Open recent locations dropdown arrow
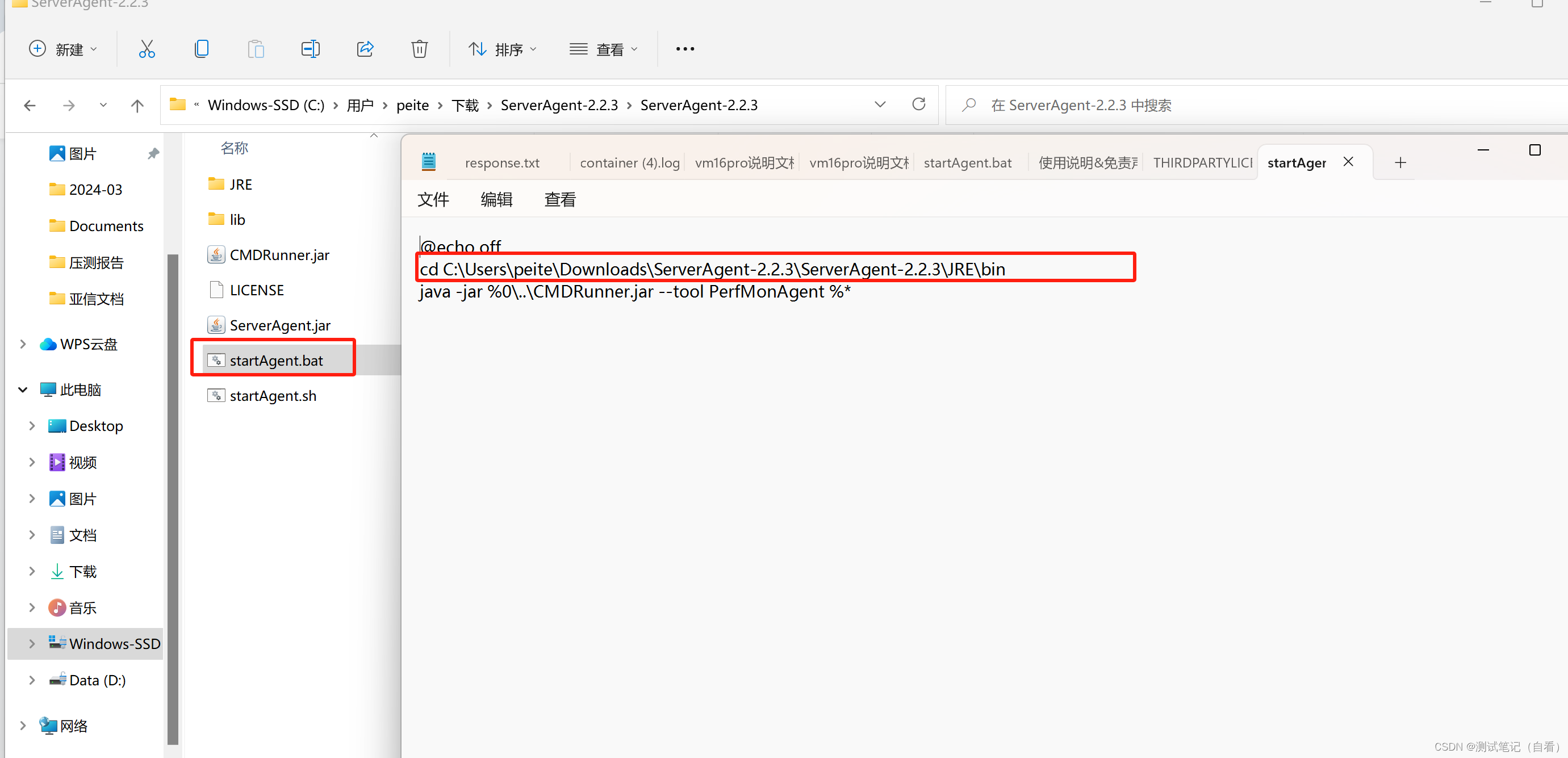Screen dimensions: 1568x758 coord(103,105)
